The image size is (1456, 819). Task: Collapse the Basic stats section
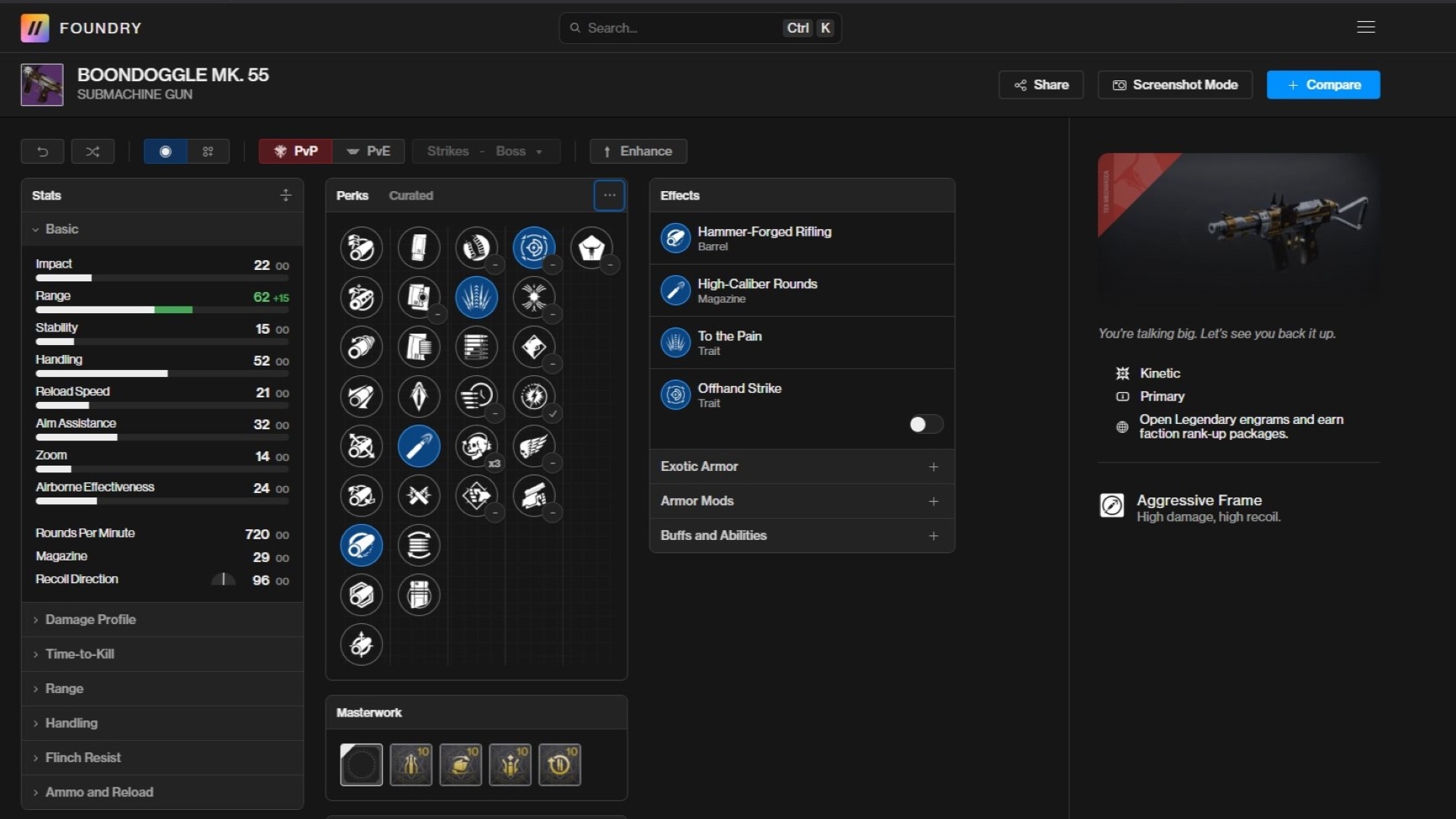(61, 229)
